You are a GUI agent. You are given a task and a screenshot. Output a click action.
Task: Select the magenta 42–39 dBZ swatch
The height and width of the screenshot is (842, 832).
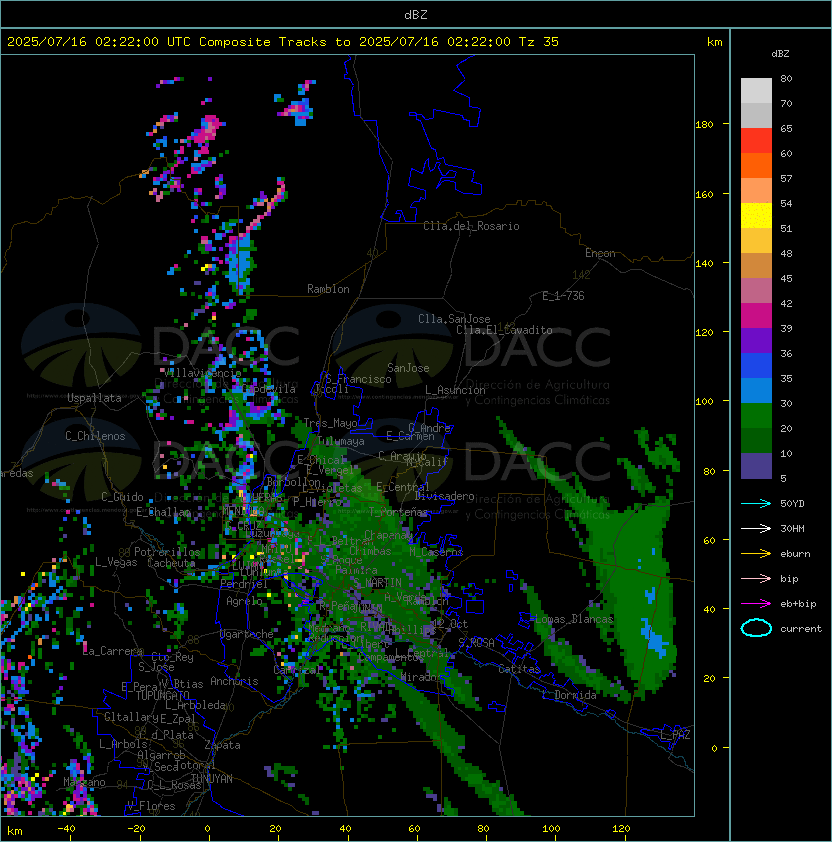pyautogui.click(x=756, y=316)
